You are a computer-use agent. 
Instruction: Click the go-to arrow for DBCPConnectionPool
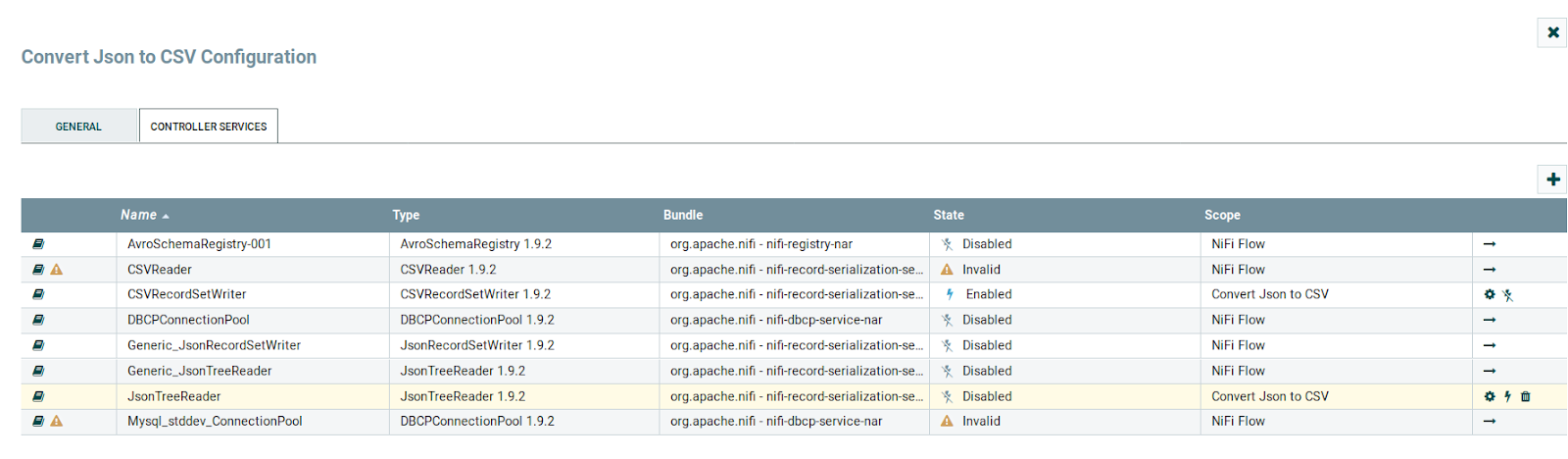coord(1490,320)
